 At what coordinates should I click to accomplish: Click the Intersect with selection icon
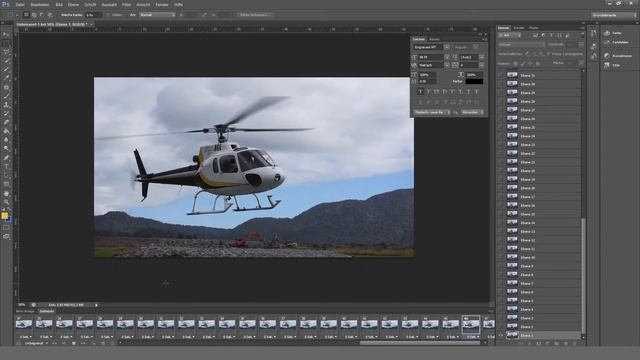[x=50, y=15]
